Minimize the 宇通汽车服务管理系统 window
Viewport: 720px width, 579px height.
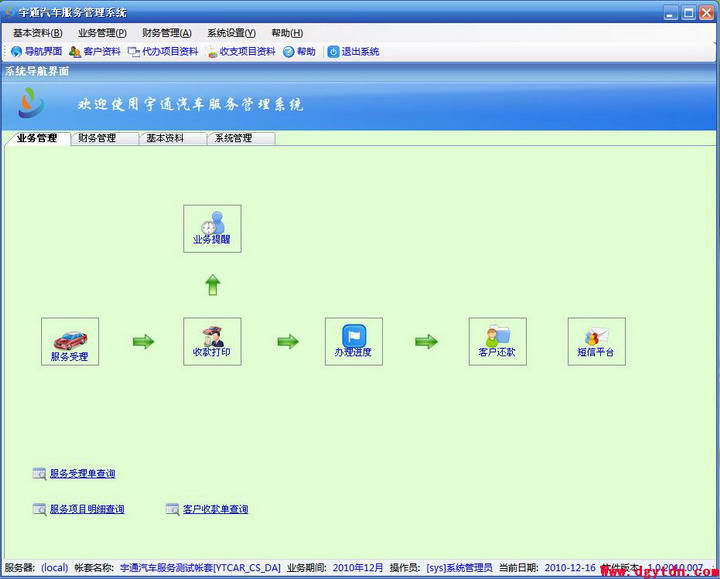point(671,13)
